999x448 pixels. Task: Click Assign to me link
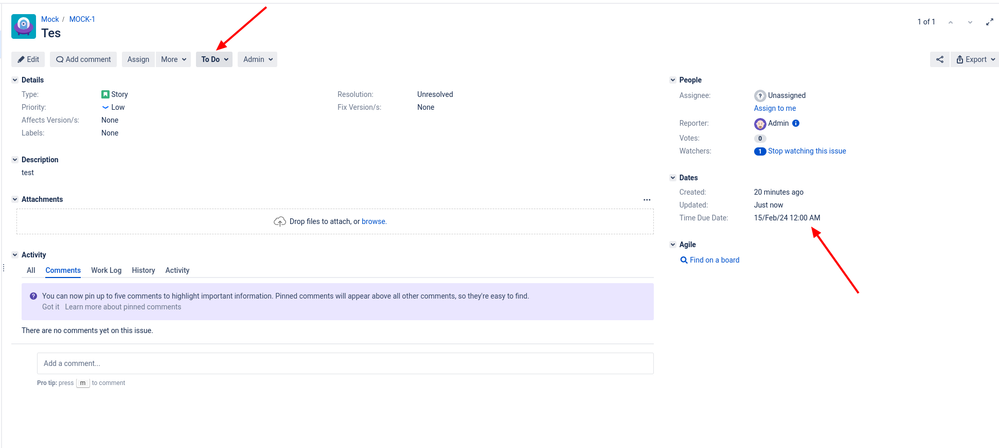point(775,108)
